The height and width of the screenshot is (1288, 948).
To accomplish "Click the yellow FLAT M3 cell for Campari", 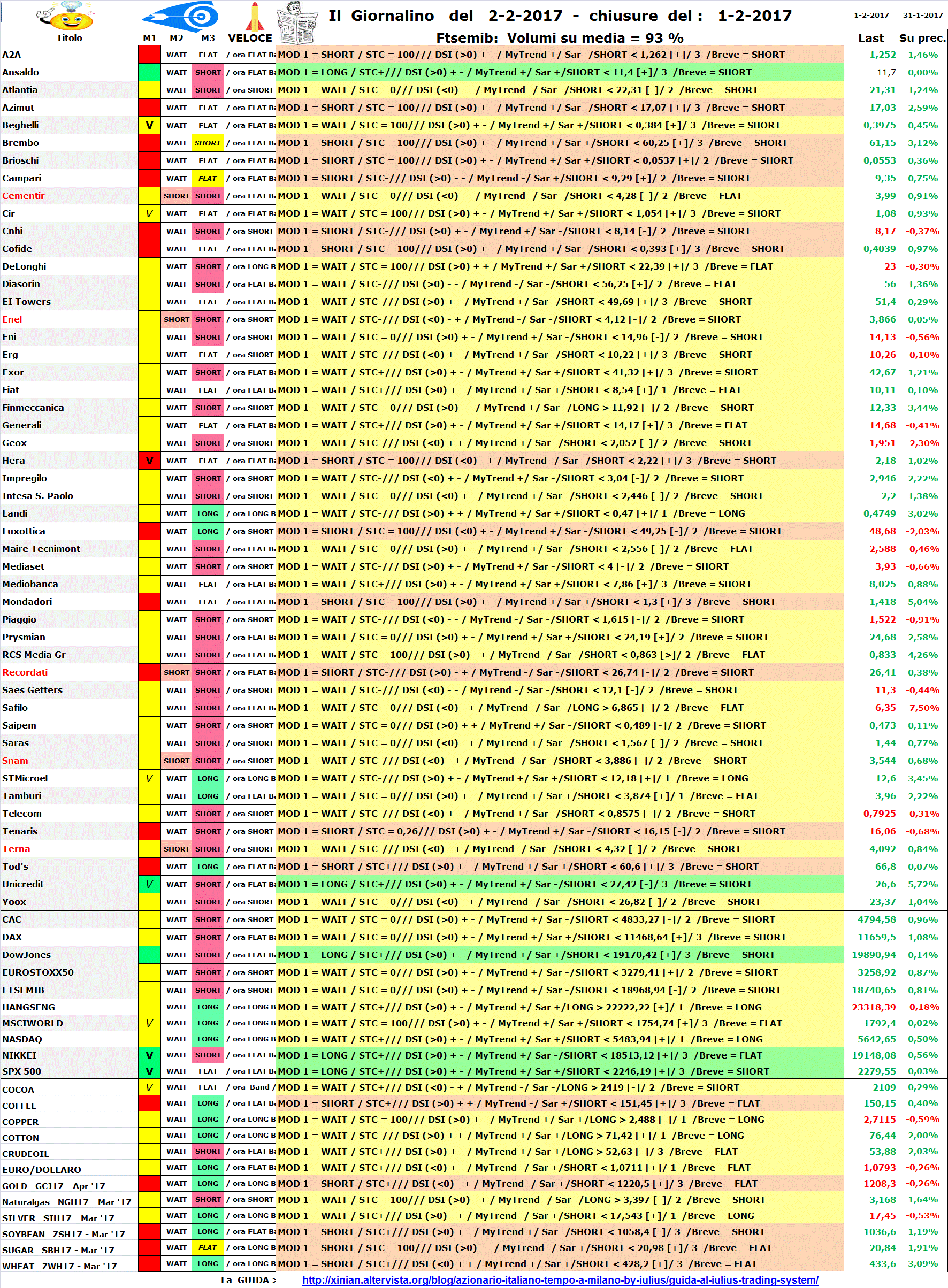I will (x=208, y=179).
